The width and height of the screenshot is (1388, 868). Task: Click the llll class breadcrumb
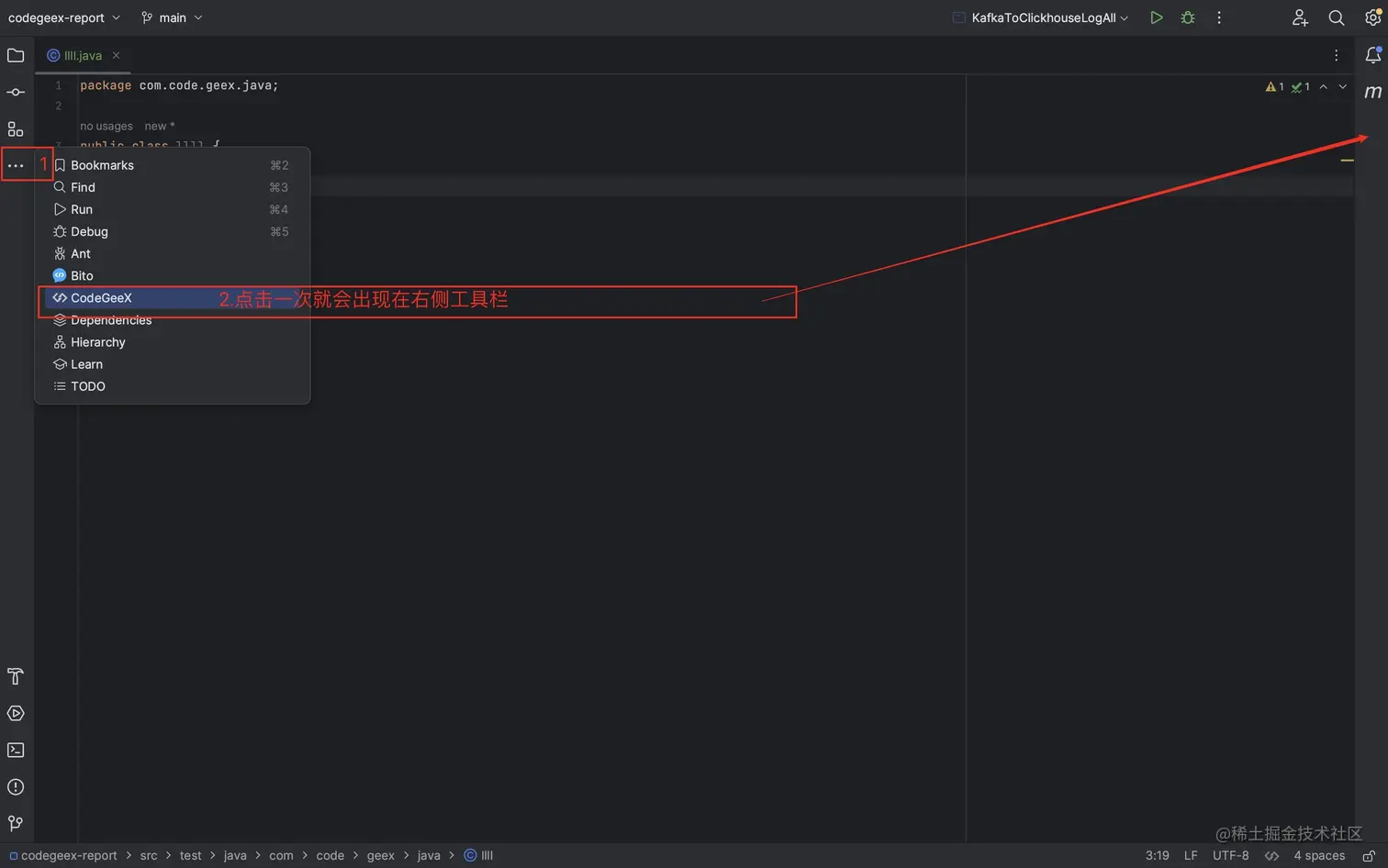pyautogui.click(x=478, y=855)
